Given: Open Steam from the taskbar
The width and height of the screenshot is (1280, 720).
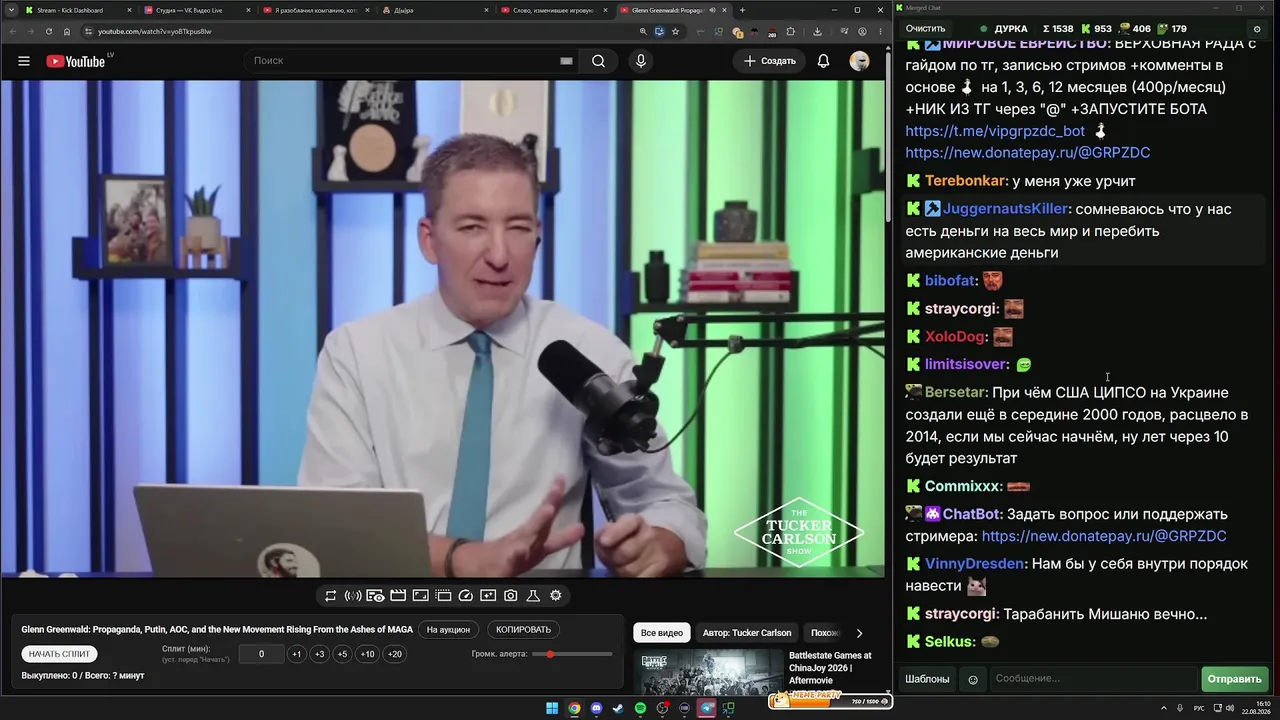Looking at the screenshot, I should (618, 709).
